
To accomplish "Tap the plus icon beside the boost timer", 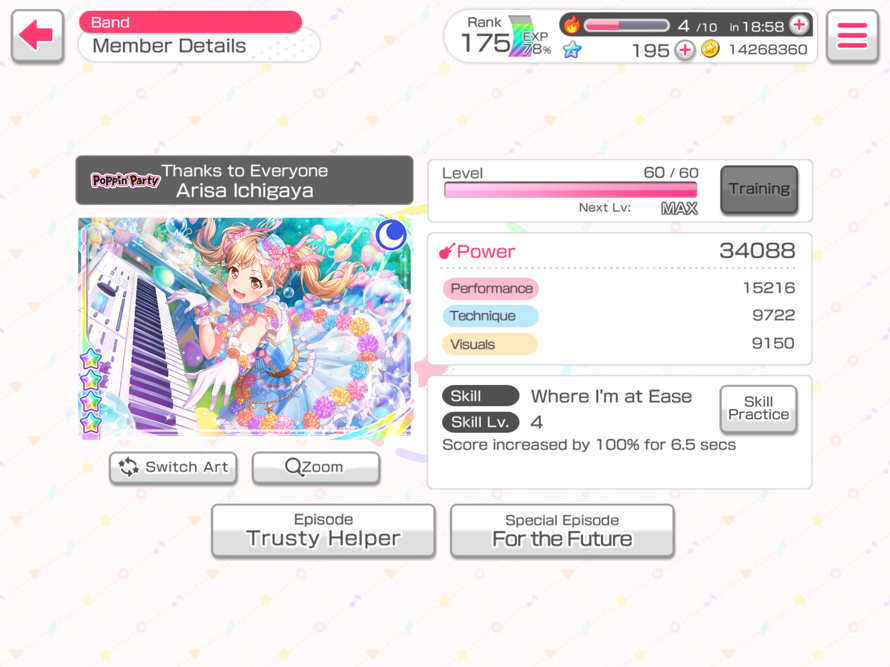I will coord(800,25).
